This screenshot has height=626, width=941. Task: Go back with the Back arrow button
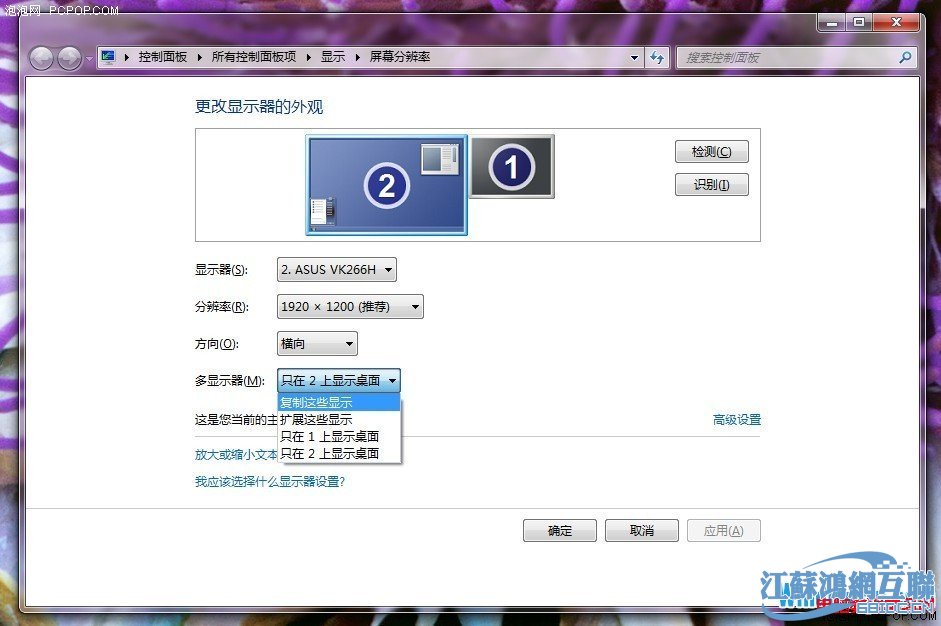coord(41,58)
